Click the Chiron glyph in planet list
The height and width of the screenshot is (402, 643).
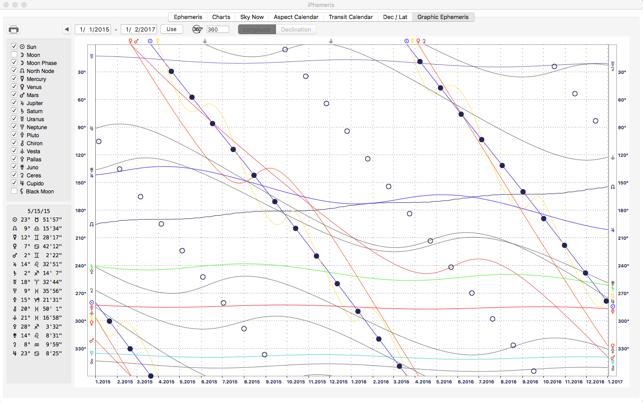point(22,143)
